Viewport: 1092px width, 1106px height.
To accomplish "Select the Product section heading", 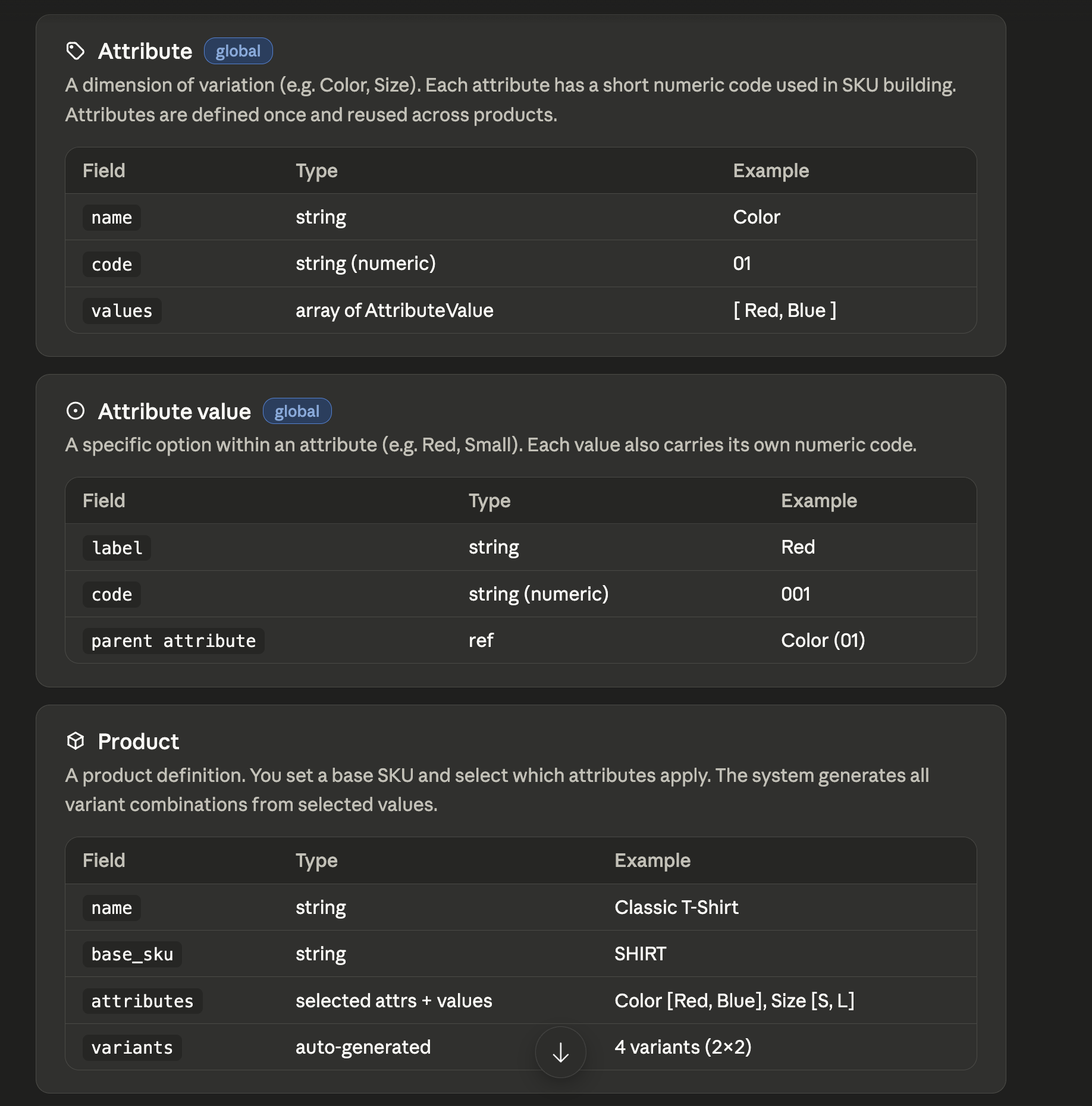I will click(138, 741).
